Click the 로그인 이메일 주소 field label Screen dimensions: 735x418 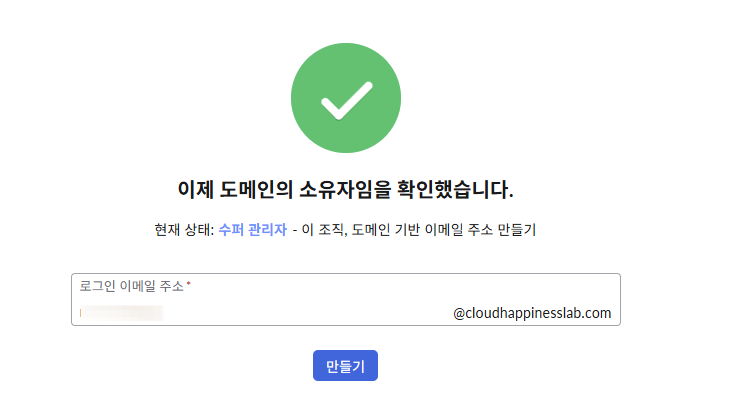pos(132,286)
